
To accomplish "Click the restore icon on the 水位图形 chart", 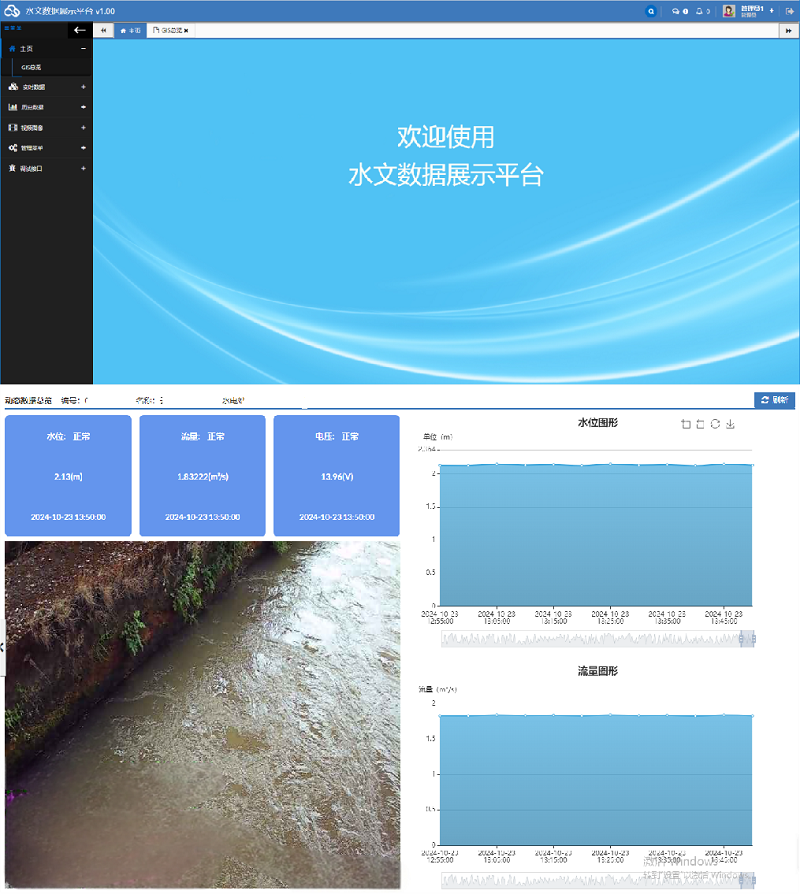I will 700,424.
